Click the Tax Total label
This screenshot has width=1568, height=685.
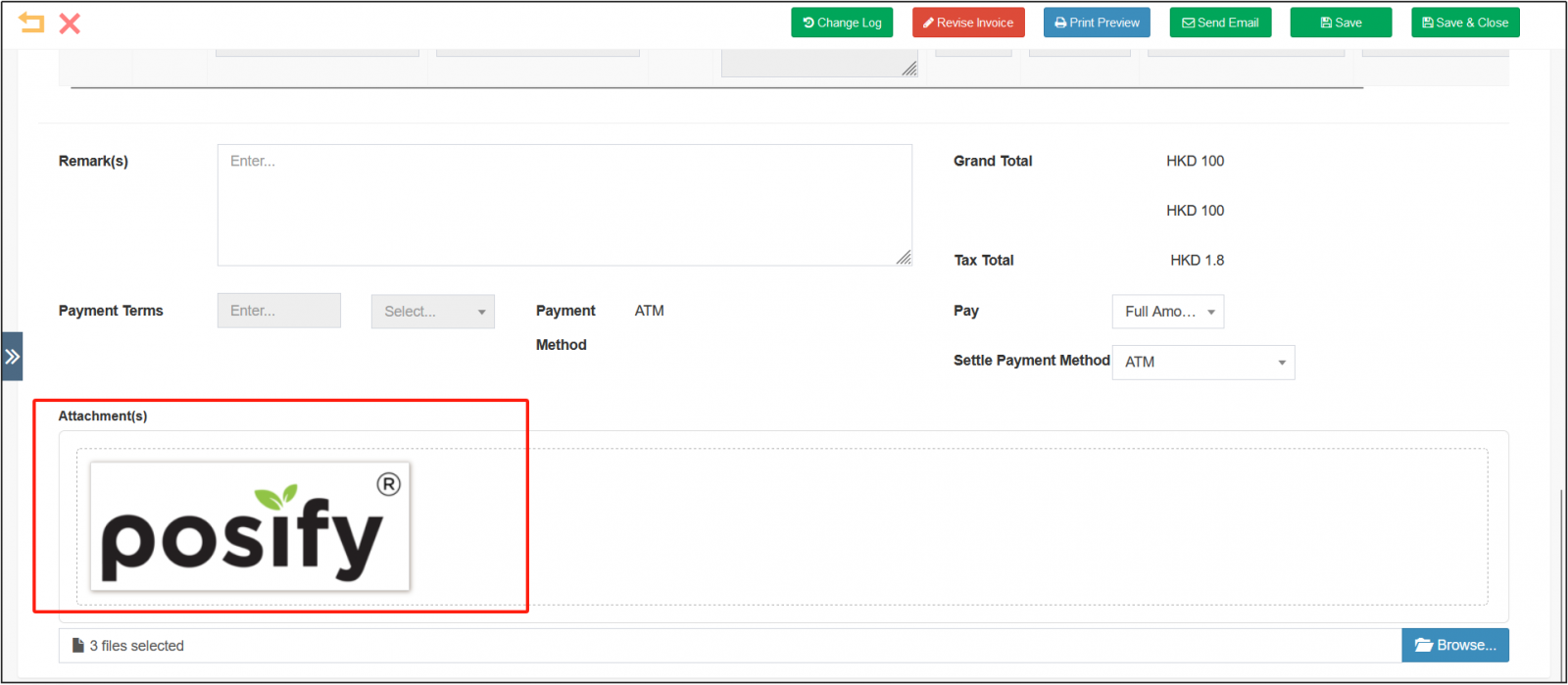(x=984, y=260)
